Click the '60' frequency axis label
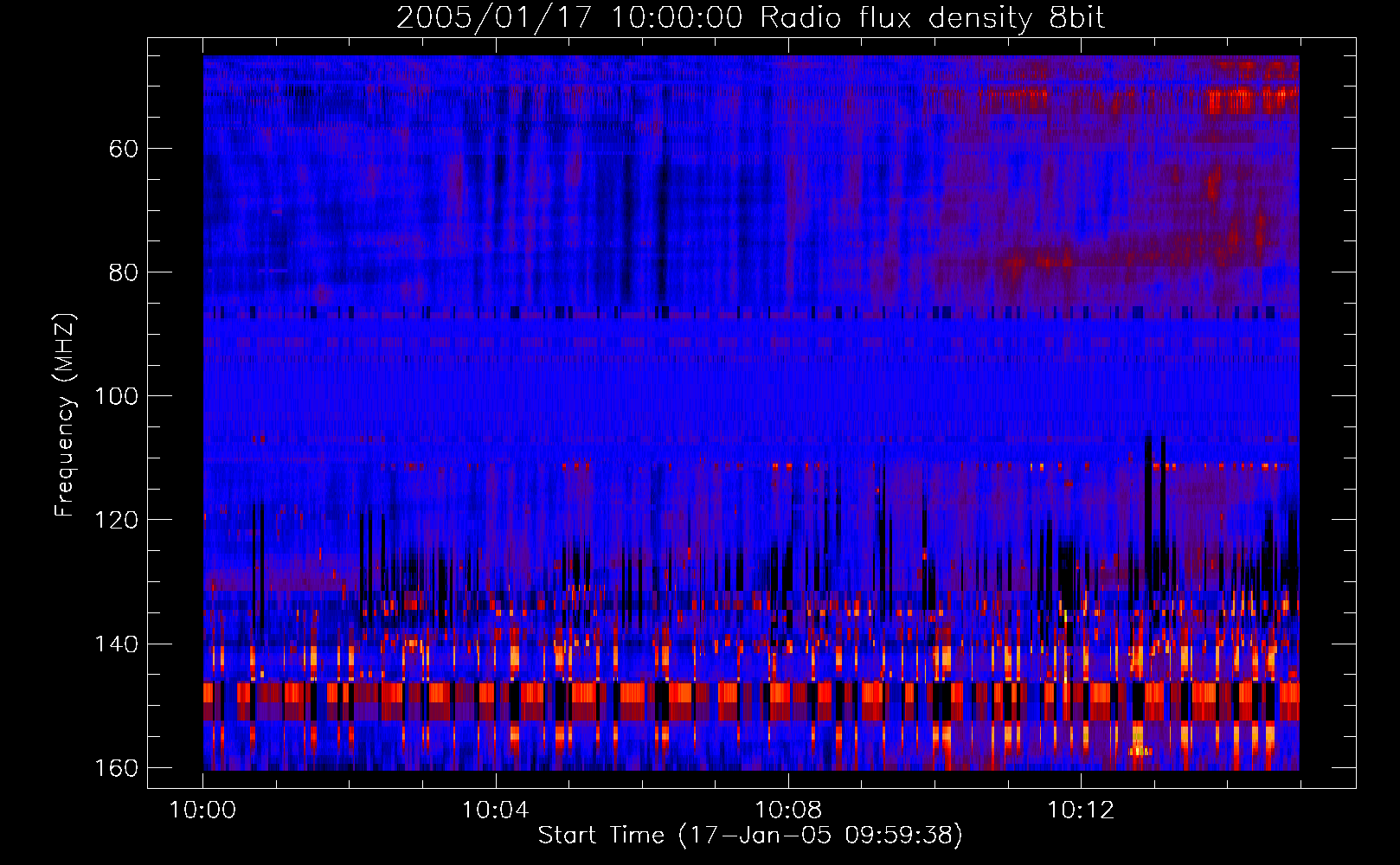 124,149
